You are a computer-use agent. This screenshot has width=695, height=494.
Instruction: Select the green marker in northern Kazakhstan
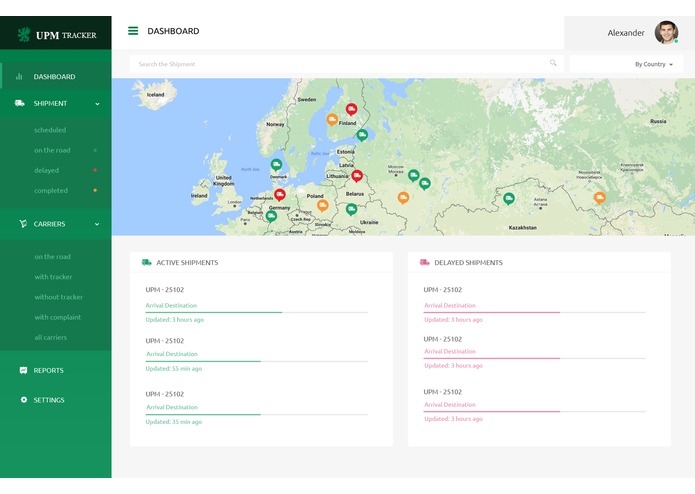point(509,198)
